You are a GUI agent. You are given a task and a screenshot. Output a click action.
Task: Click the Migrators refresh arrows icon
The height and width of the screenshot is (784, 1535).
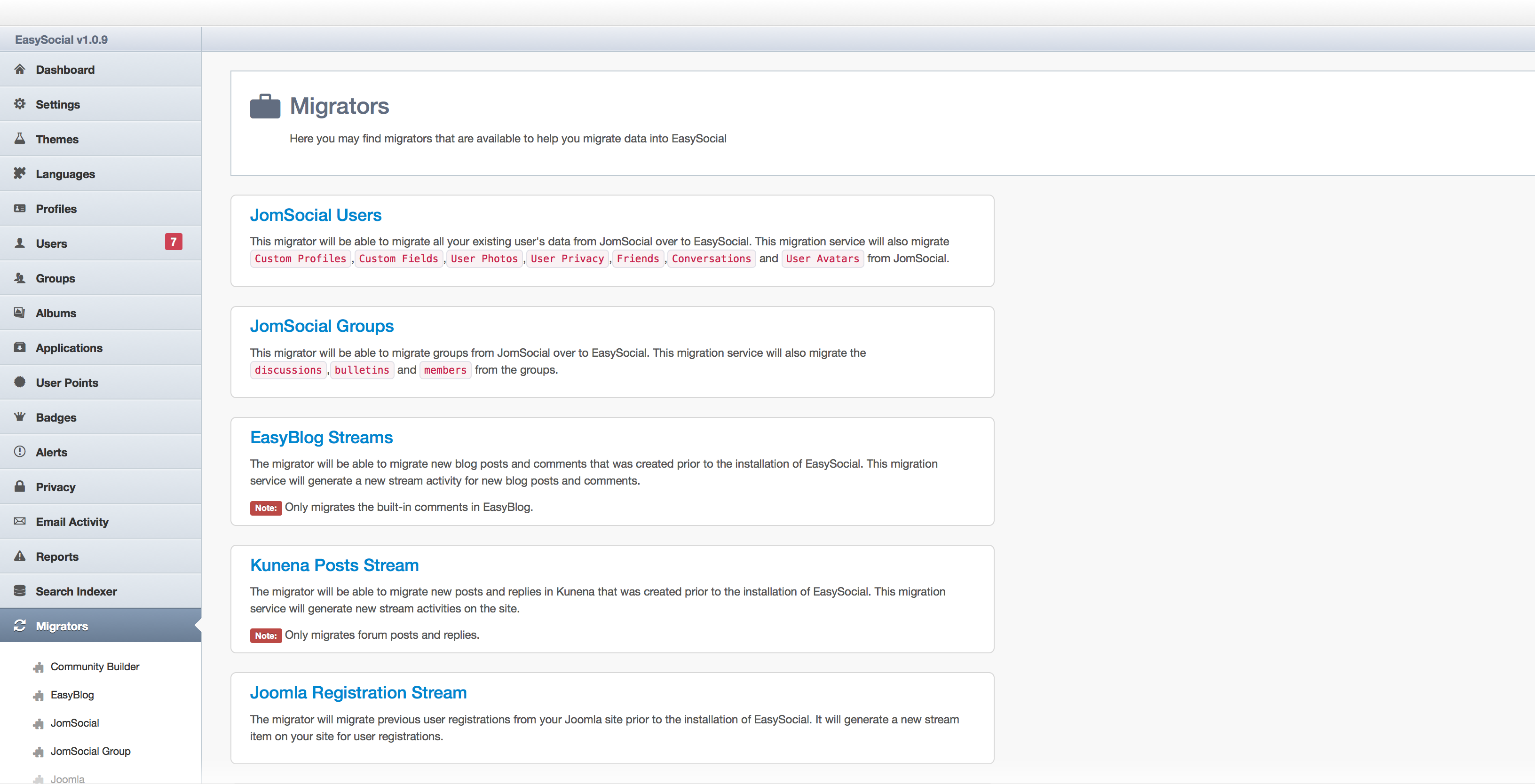point(20,626)
